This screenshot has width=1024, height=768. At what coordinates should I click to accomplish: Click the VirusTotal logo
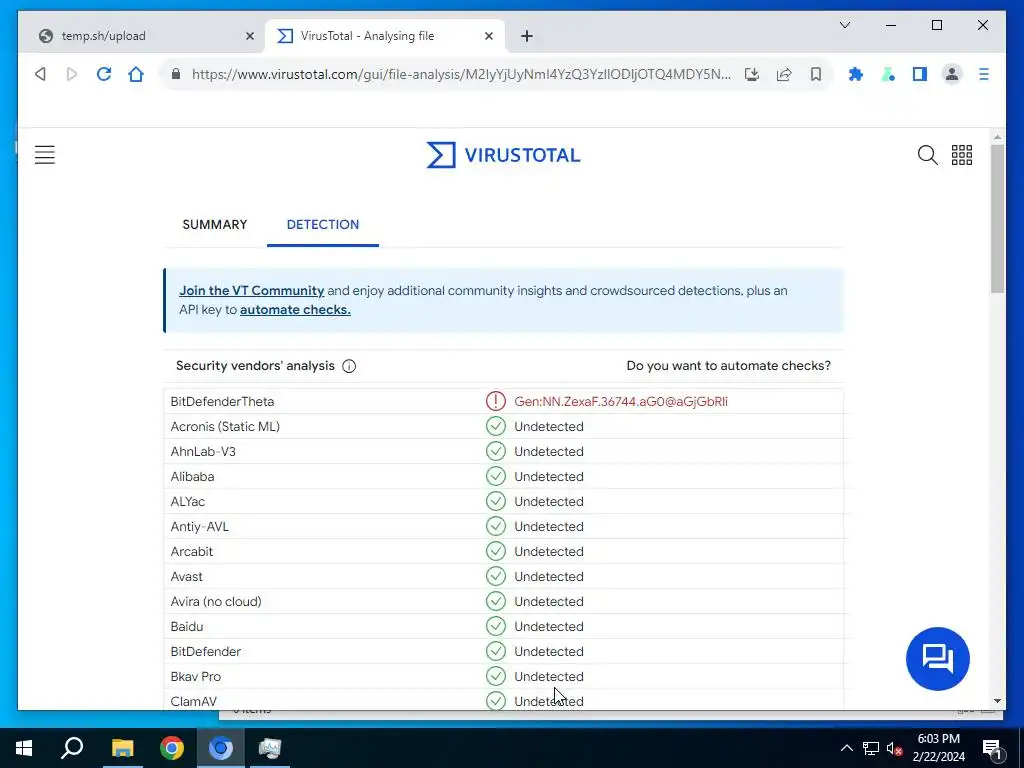pos(504,155)
